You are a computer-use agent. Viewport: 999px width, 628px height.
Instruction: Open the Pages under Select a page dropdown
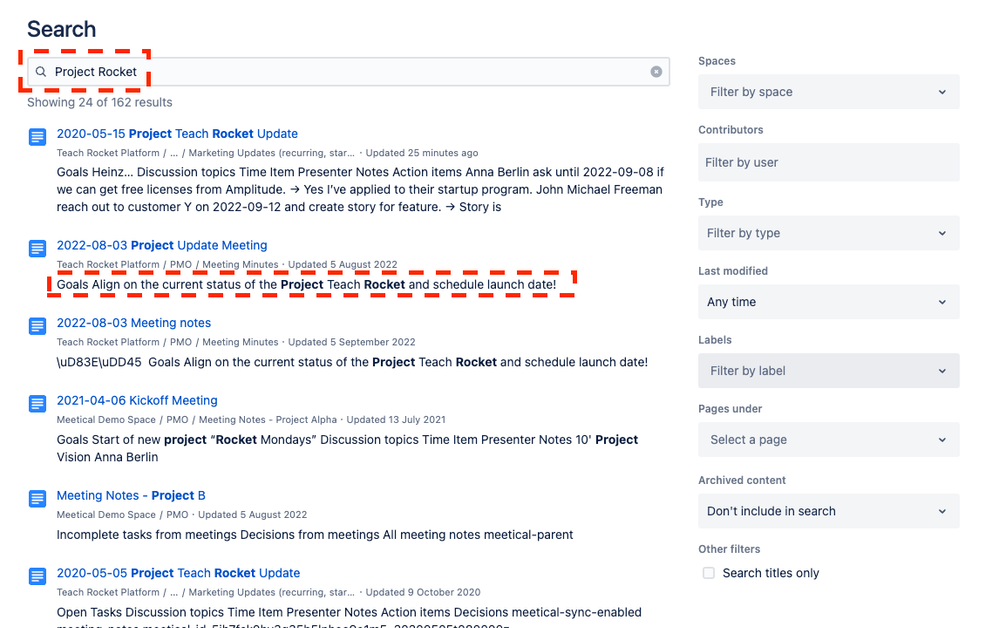coord(828,439)
